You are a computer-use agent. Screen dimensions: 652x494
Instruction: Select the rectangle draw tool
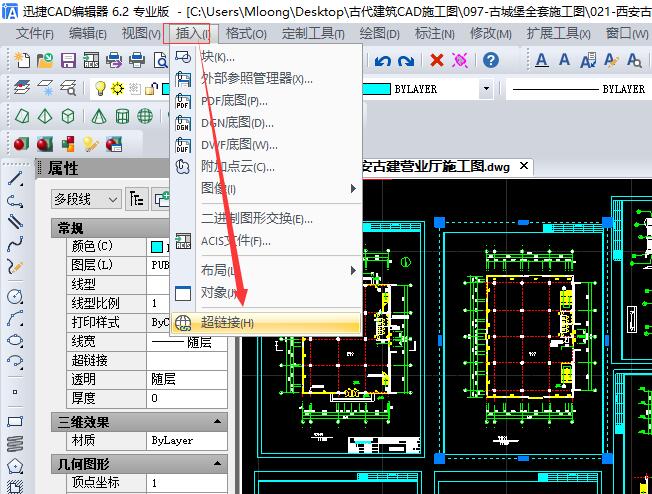tap(15, 422)
